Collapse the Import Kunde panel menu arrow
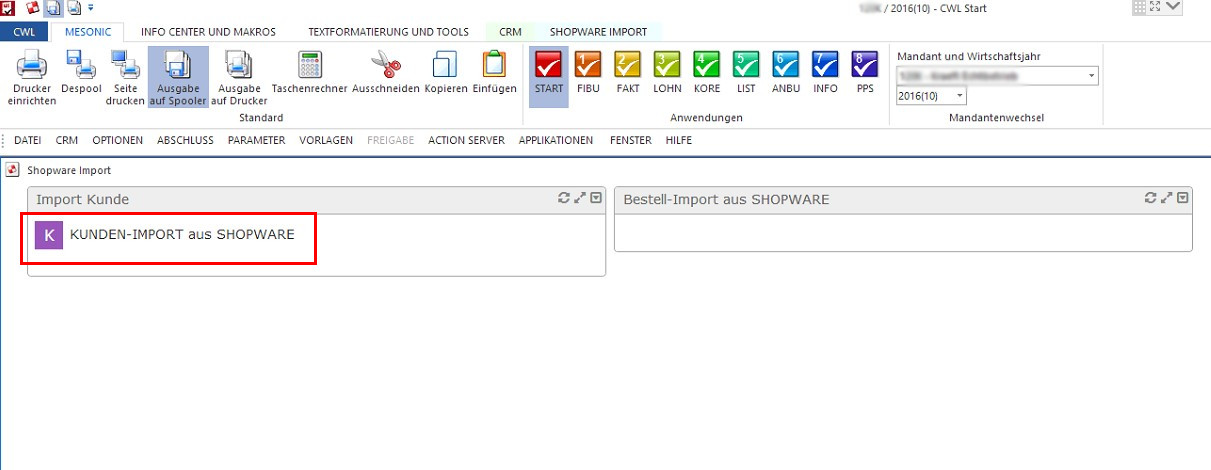 click(x=596, y=198)
